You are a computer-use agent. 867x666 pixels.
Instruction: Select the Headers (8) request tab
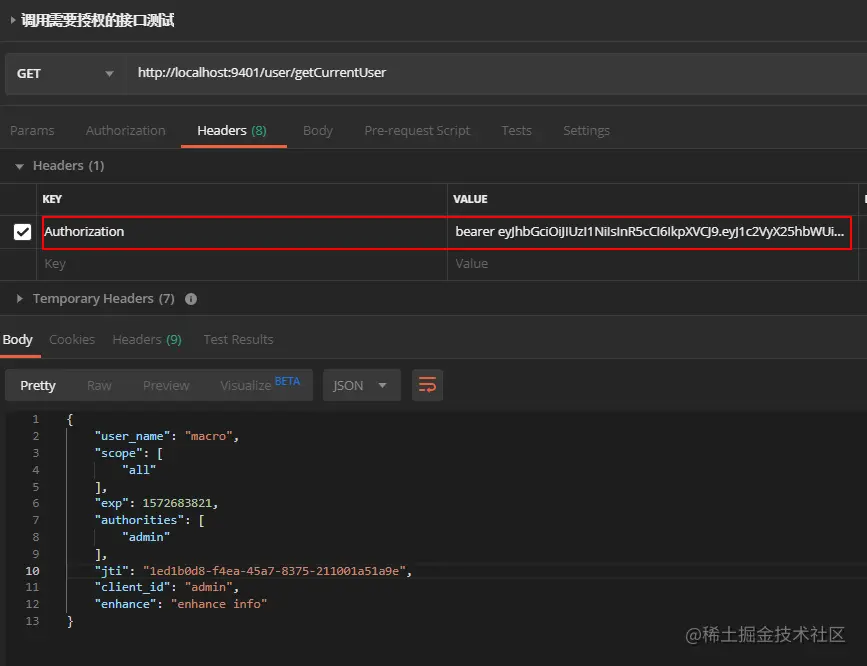pyautogui.click(x=232, y=131)
